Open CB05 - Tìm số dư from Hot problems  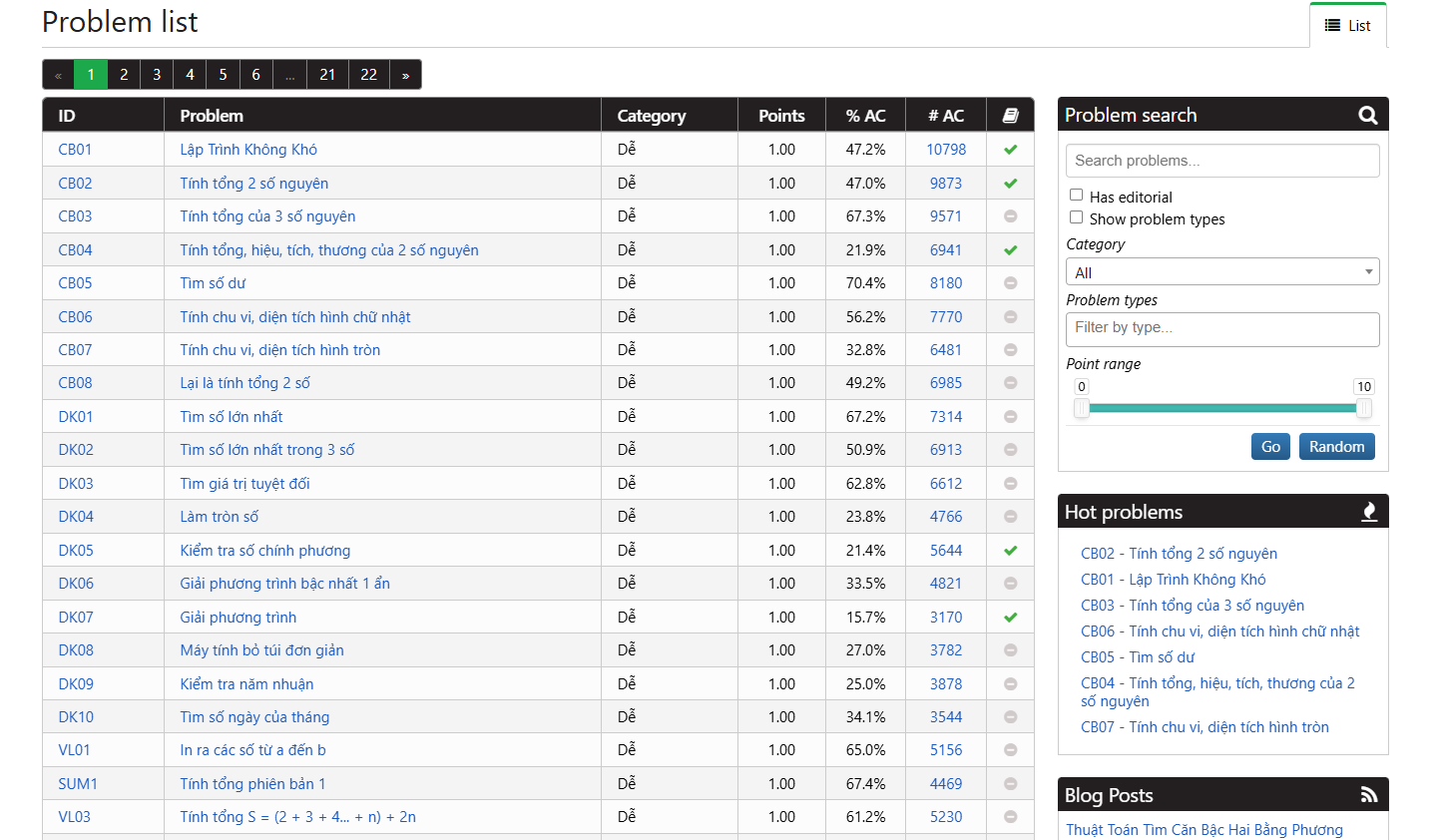[1138, 656]
